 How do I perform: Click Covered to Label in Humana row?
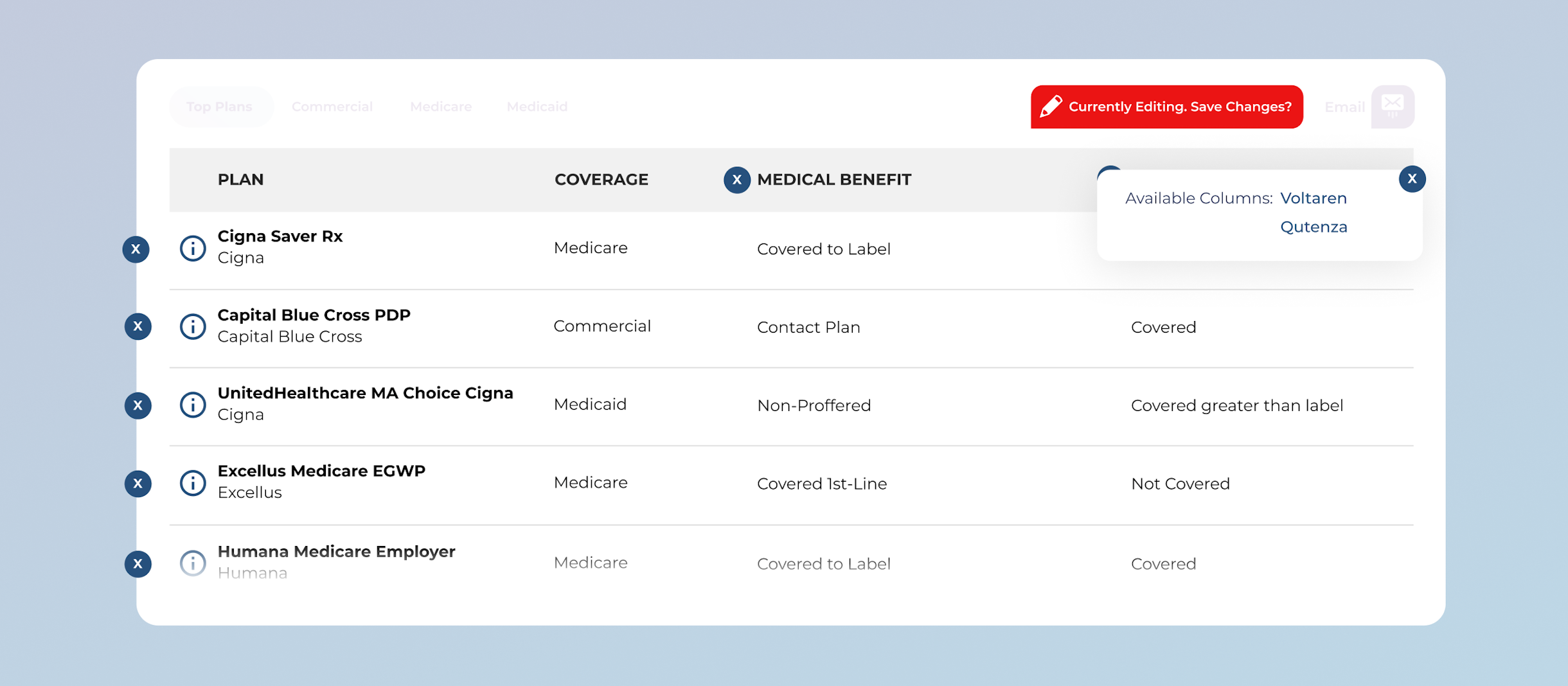824,564
